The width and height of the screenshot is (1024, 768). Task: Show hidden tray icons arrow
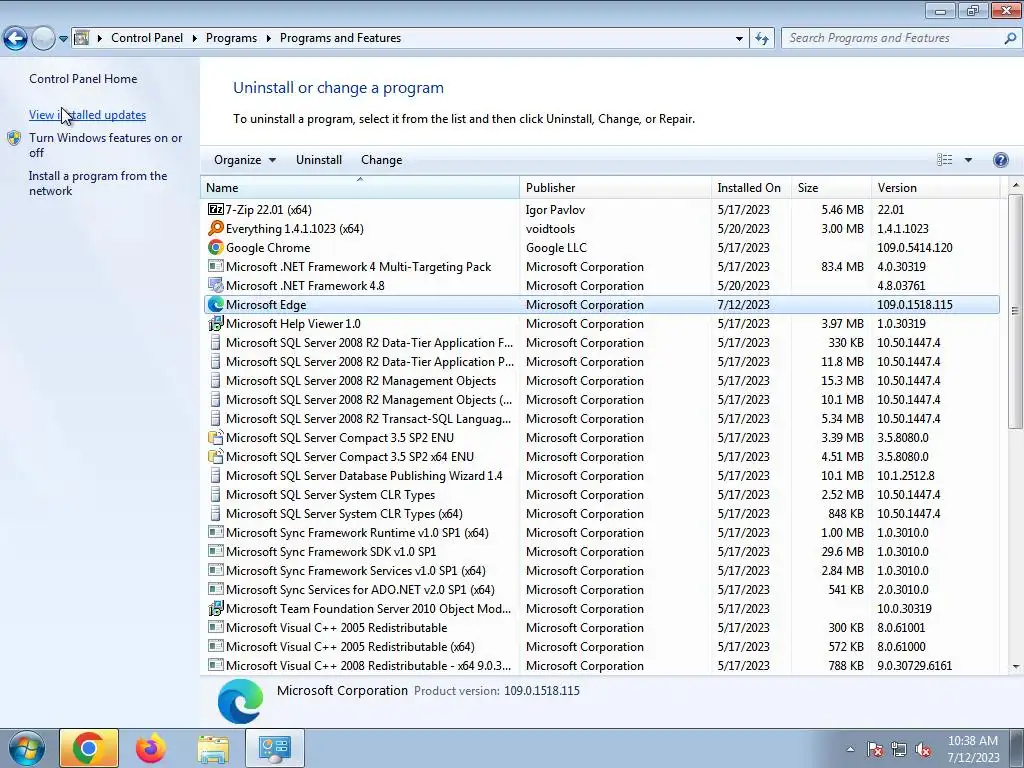click(x=850, y=750)
